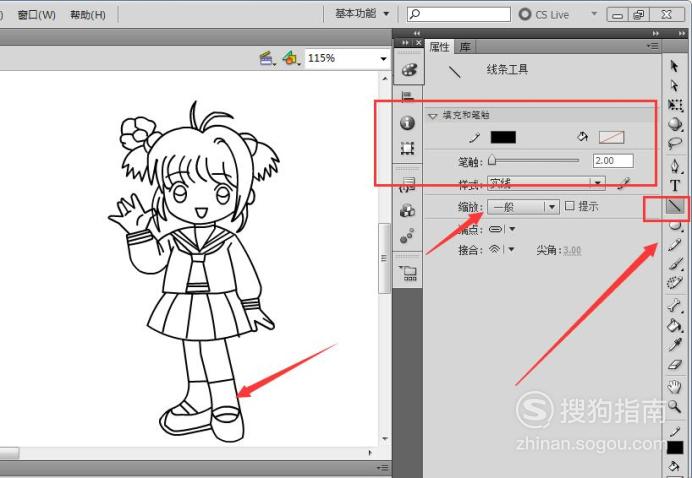Open the Info panel icon
This screenshot has width=692, height=478.
407,122
